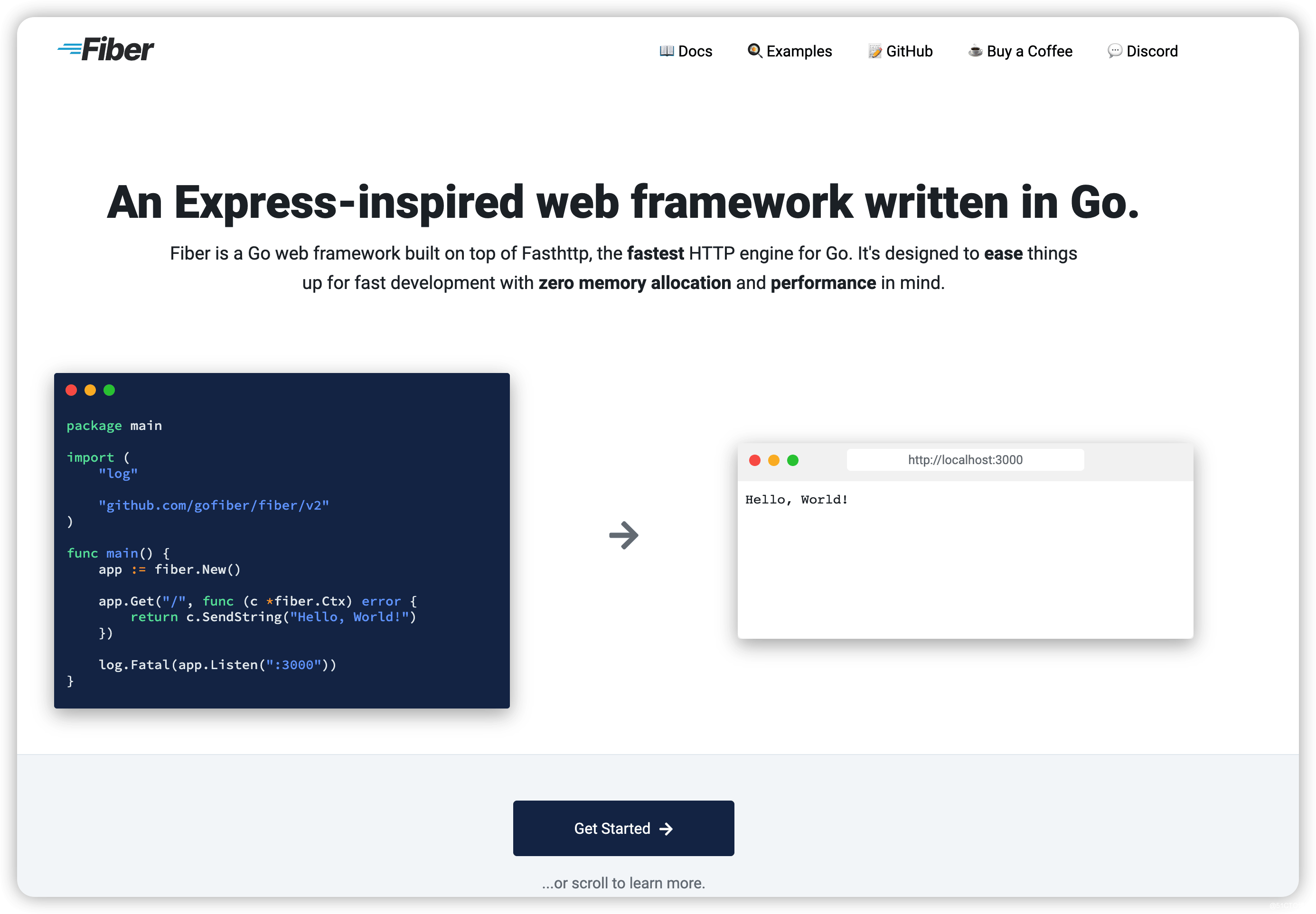1316x914 pixels.
Task: Click the speech bubble icon beside Discord
Action: [1114, 51]
